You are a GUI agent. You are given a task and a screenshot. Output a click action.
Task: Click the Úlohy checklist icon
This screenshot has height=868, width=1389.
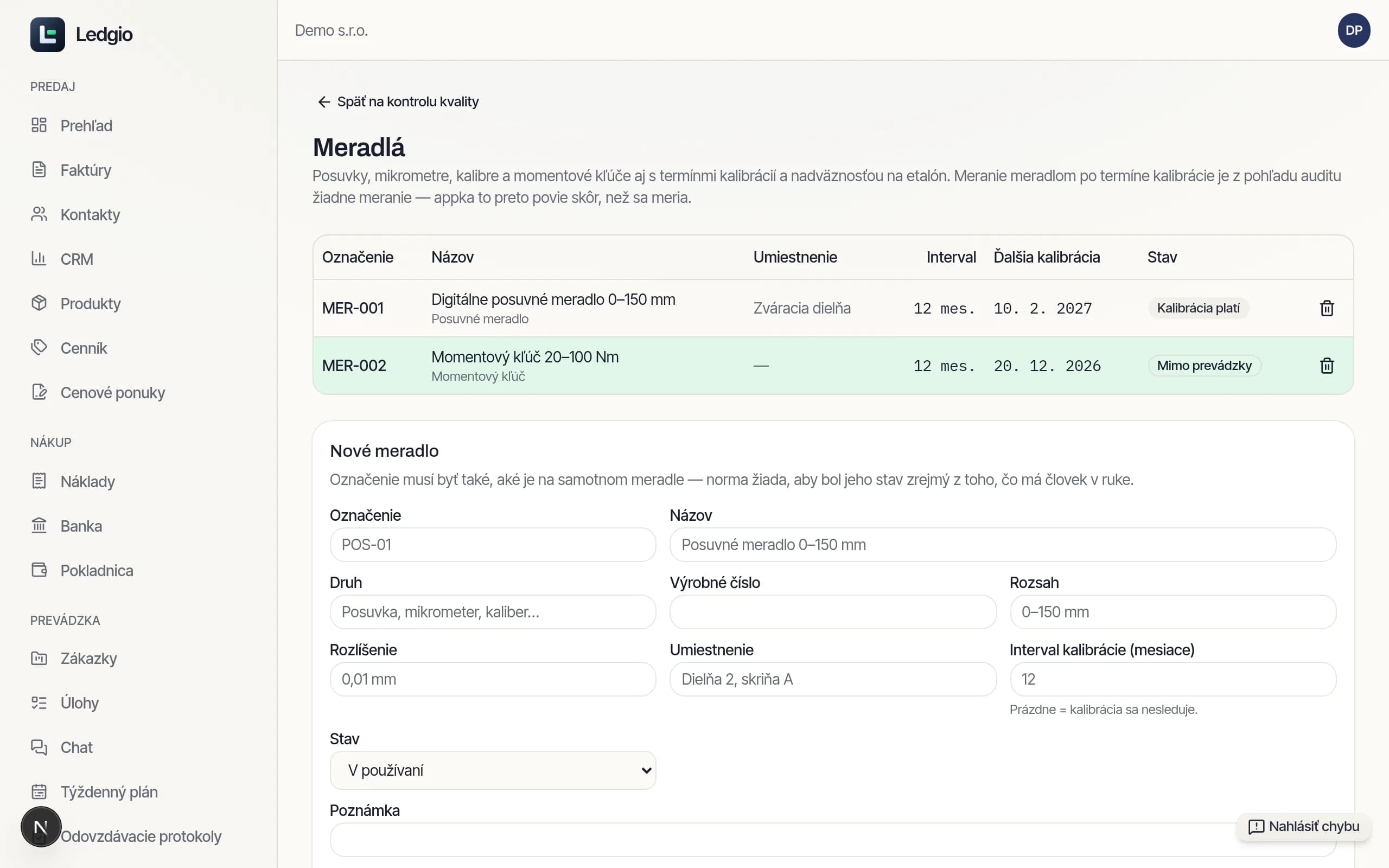[x=39, y=703]
